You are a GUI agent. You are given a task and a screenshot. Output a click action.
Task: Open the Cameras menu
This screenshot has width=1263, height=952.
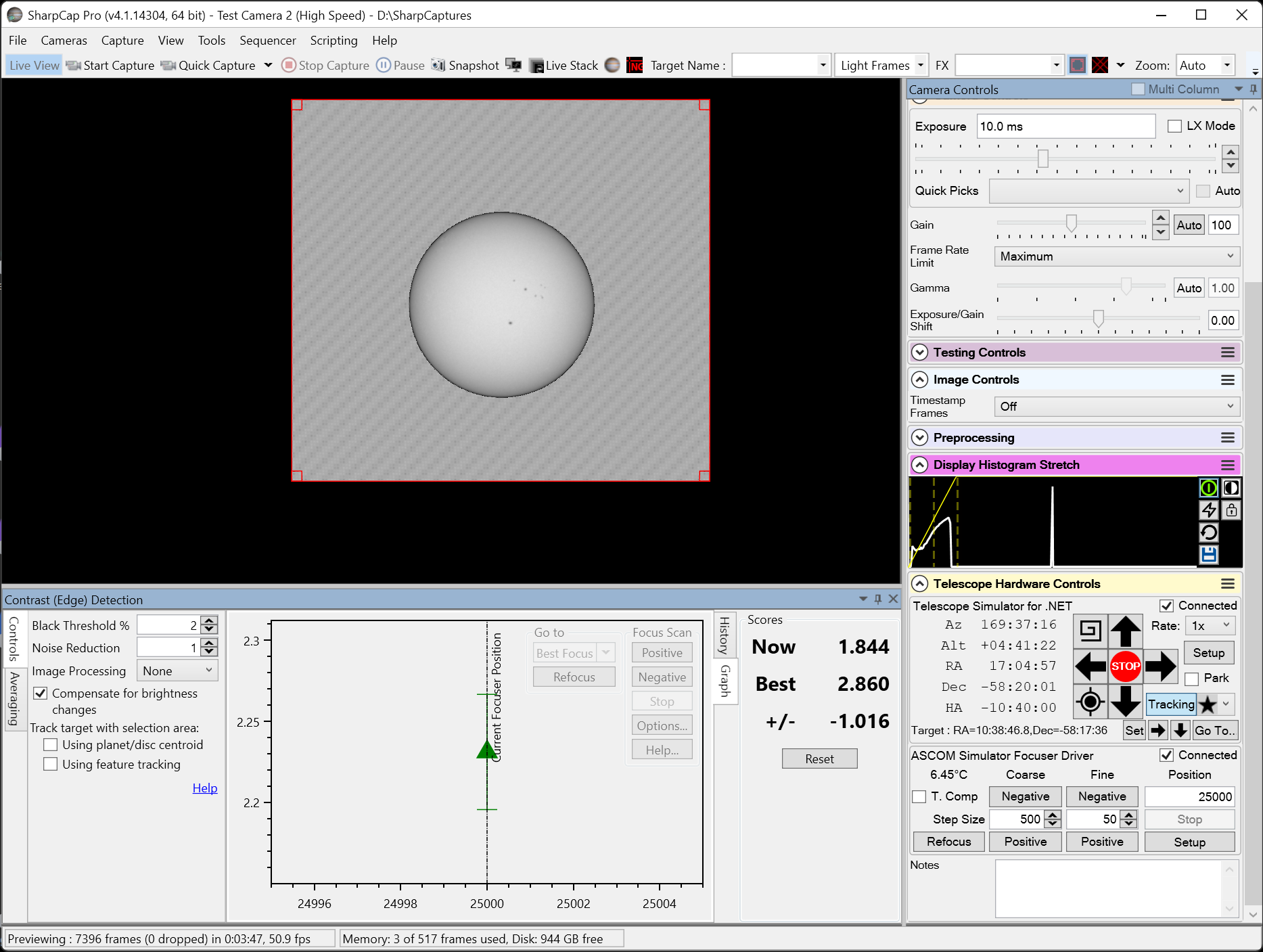coord(64,41)
